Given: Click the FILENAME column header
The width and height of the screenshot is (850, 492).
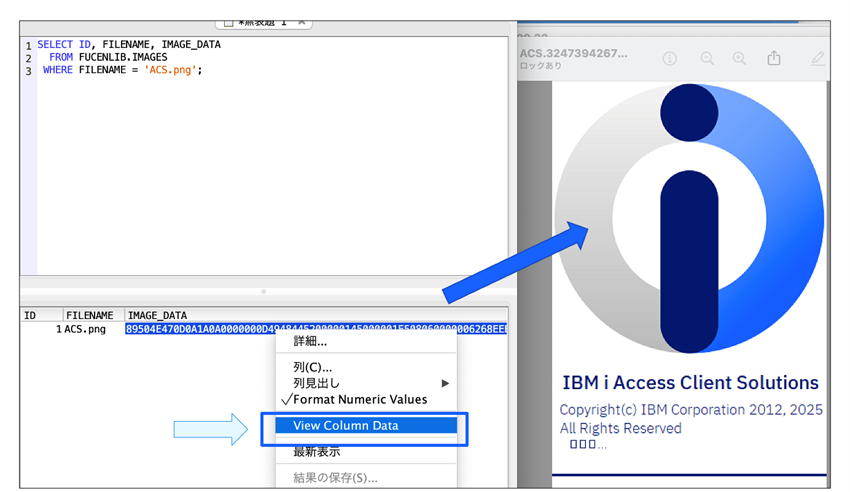Looking at the screenshot, I should (90, 315).
